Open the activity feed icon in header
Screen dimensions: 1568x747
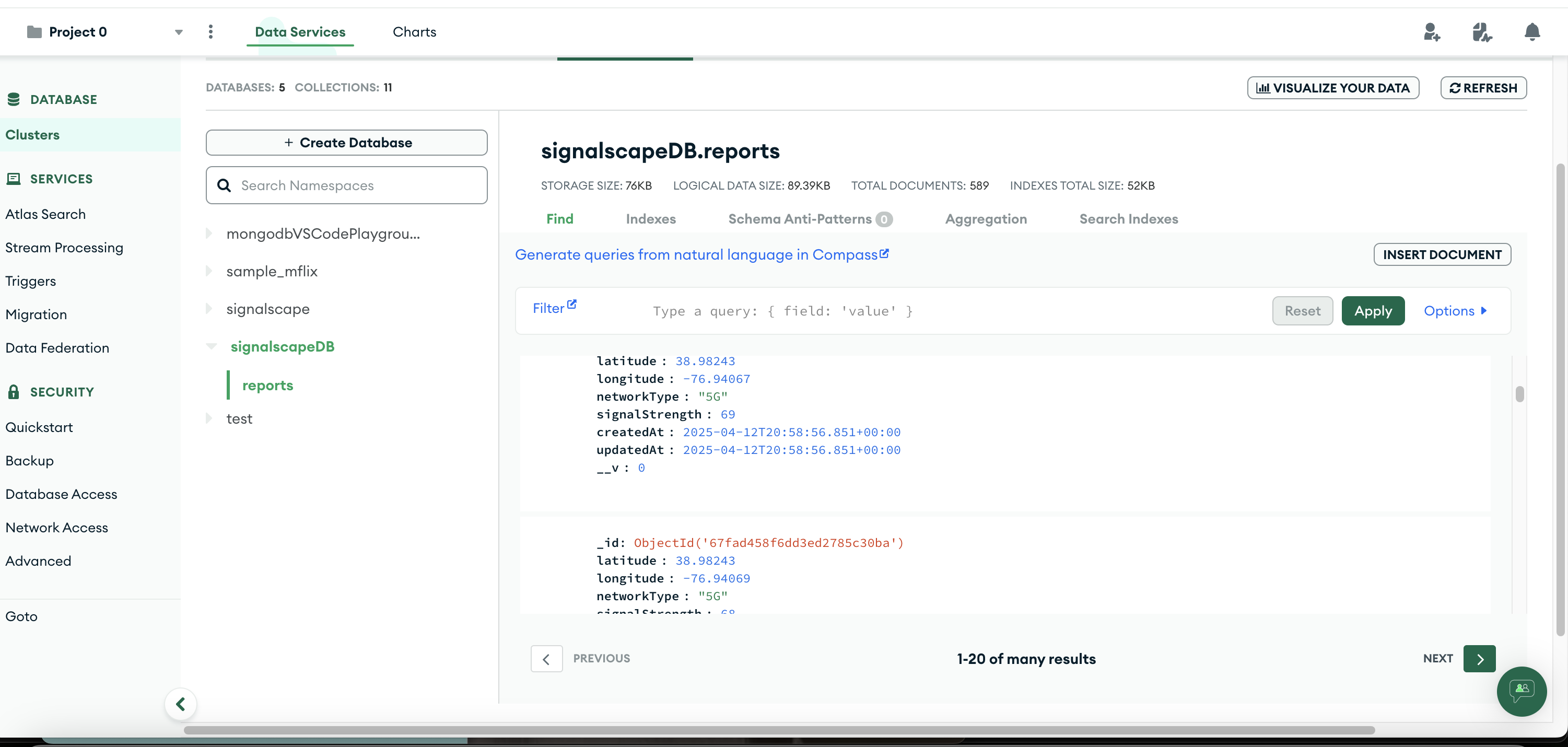(1482, 32)
